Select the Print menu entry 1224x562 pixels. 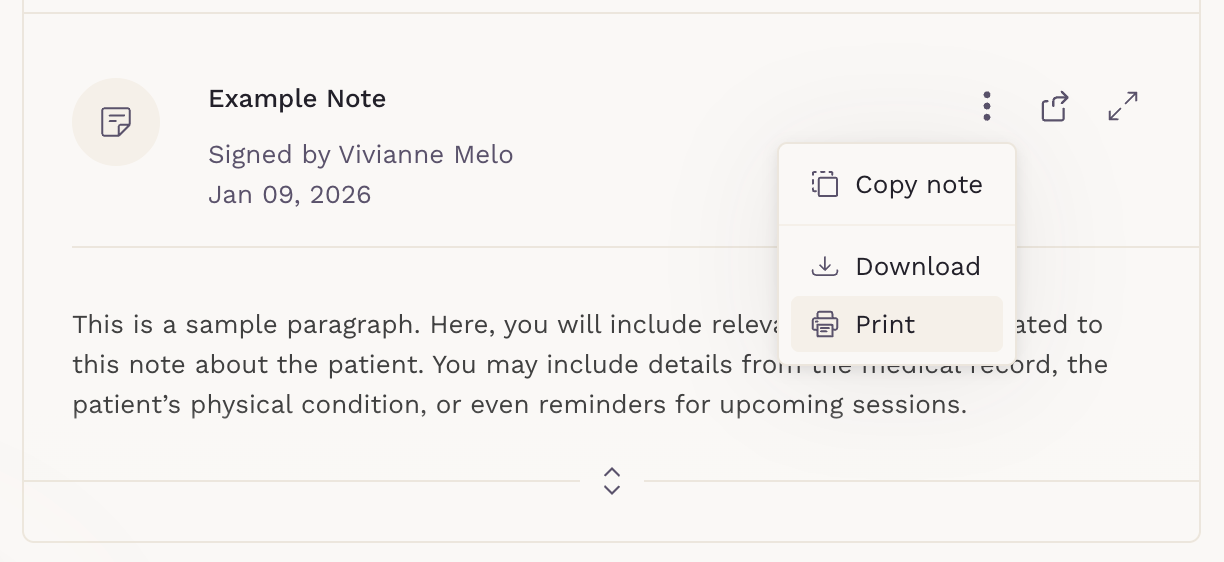pyautogui.click(x=885, y=325)
